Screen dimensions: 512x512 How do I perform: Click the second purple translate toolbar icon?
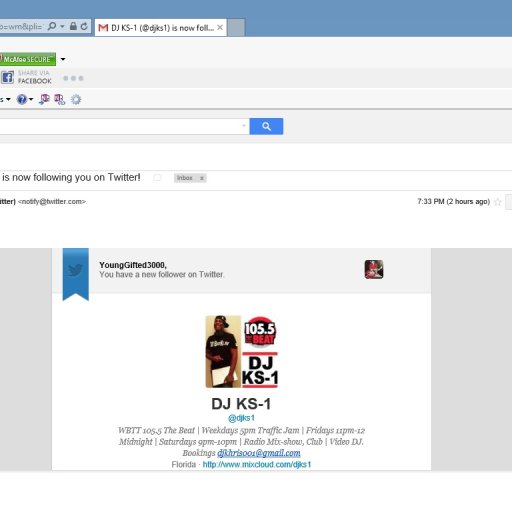click(x=60, y=99)
